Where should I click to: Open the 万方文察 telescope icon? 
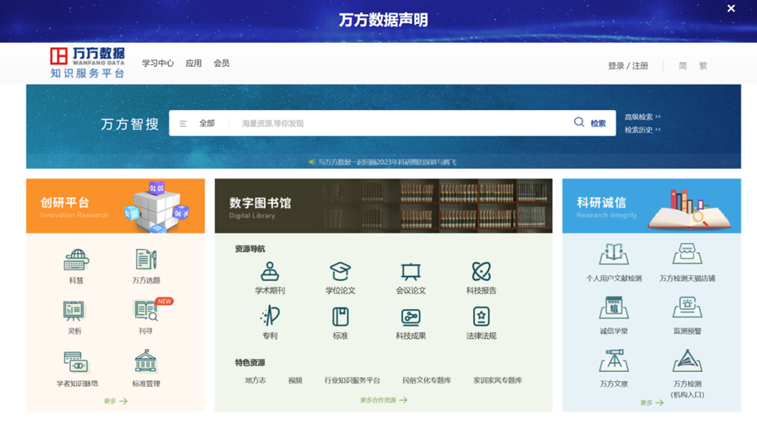614,361
